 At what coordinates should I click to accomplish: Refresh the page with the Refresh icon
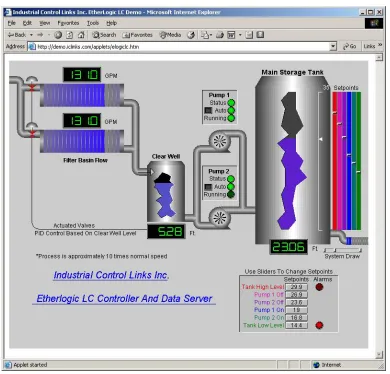pos(69,35)
